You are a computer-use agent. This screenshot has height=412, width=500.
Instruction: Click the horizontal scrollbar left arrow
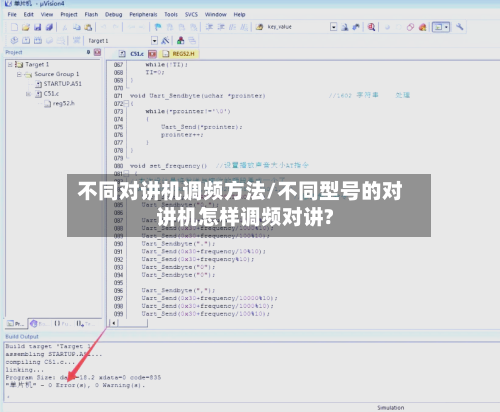[114, 323]
